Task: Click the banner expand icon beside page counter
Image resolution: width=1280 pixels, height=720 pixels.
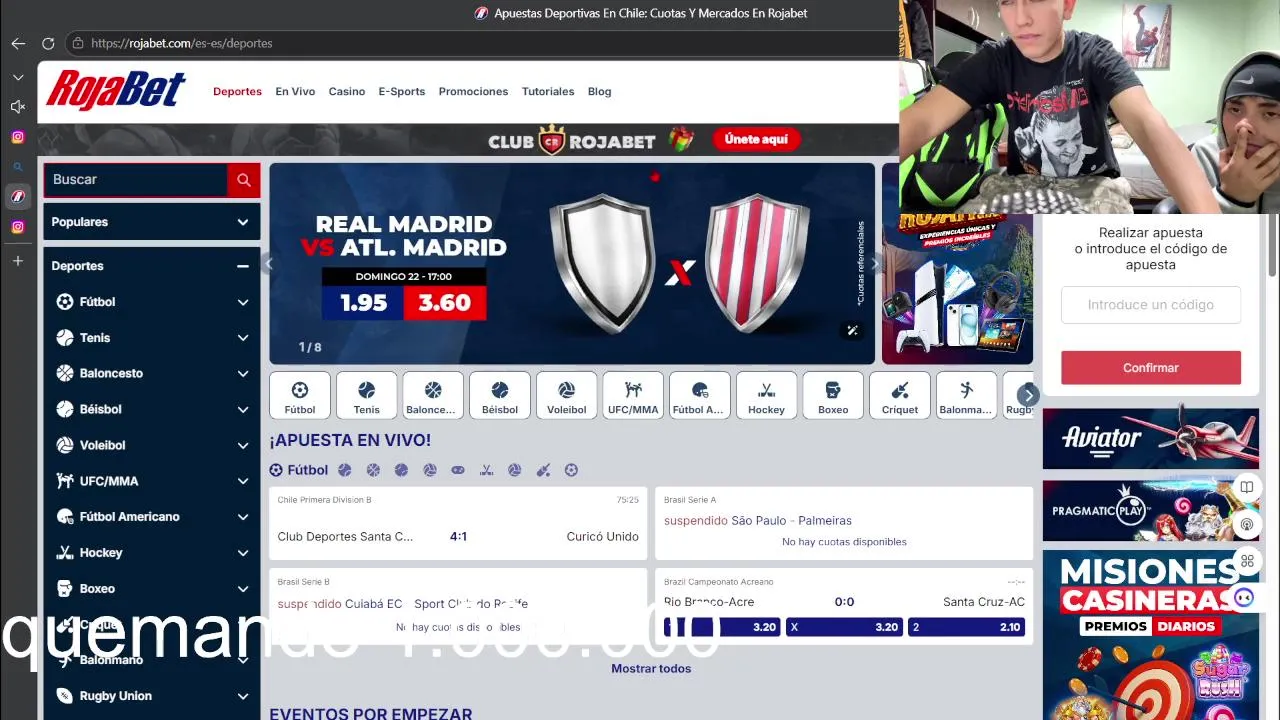Action: click(852, 331)
